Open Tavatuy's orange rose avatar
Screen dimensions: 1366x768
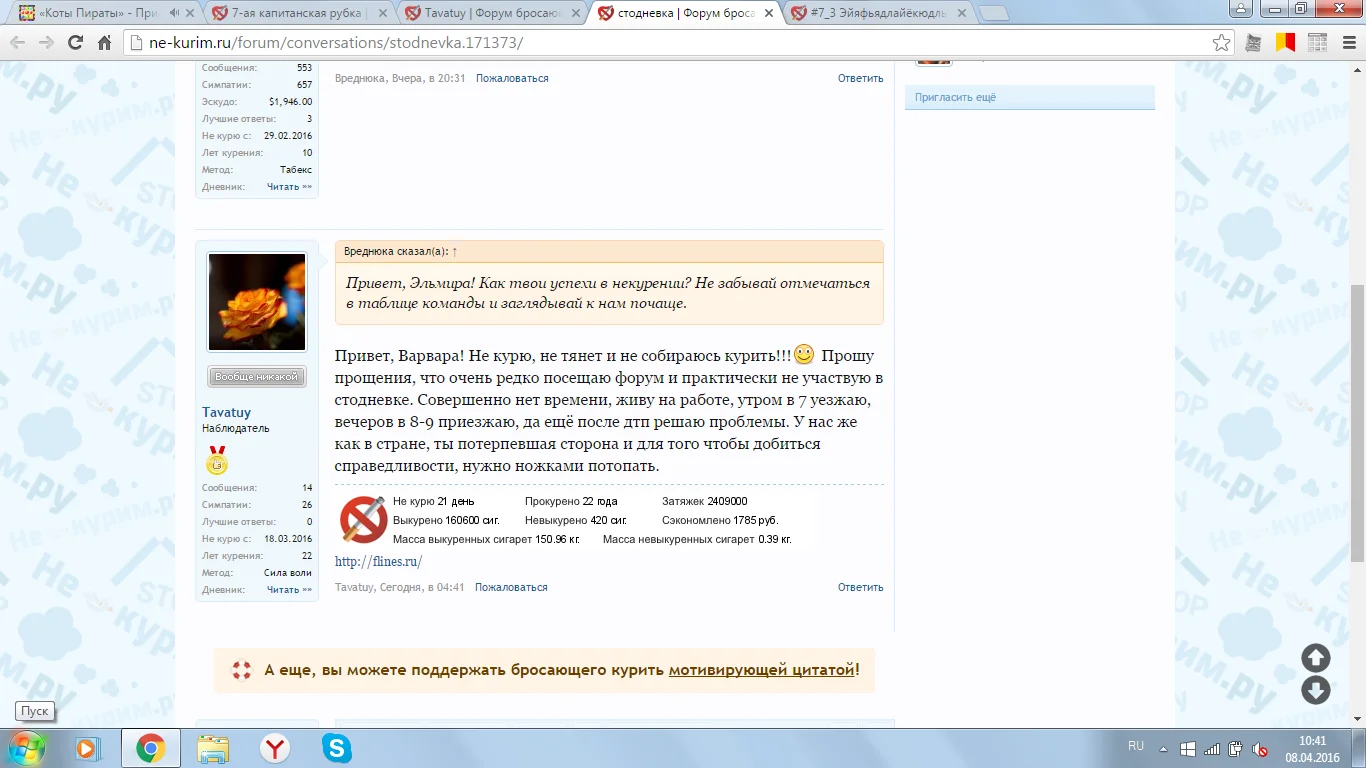[256, 301]
